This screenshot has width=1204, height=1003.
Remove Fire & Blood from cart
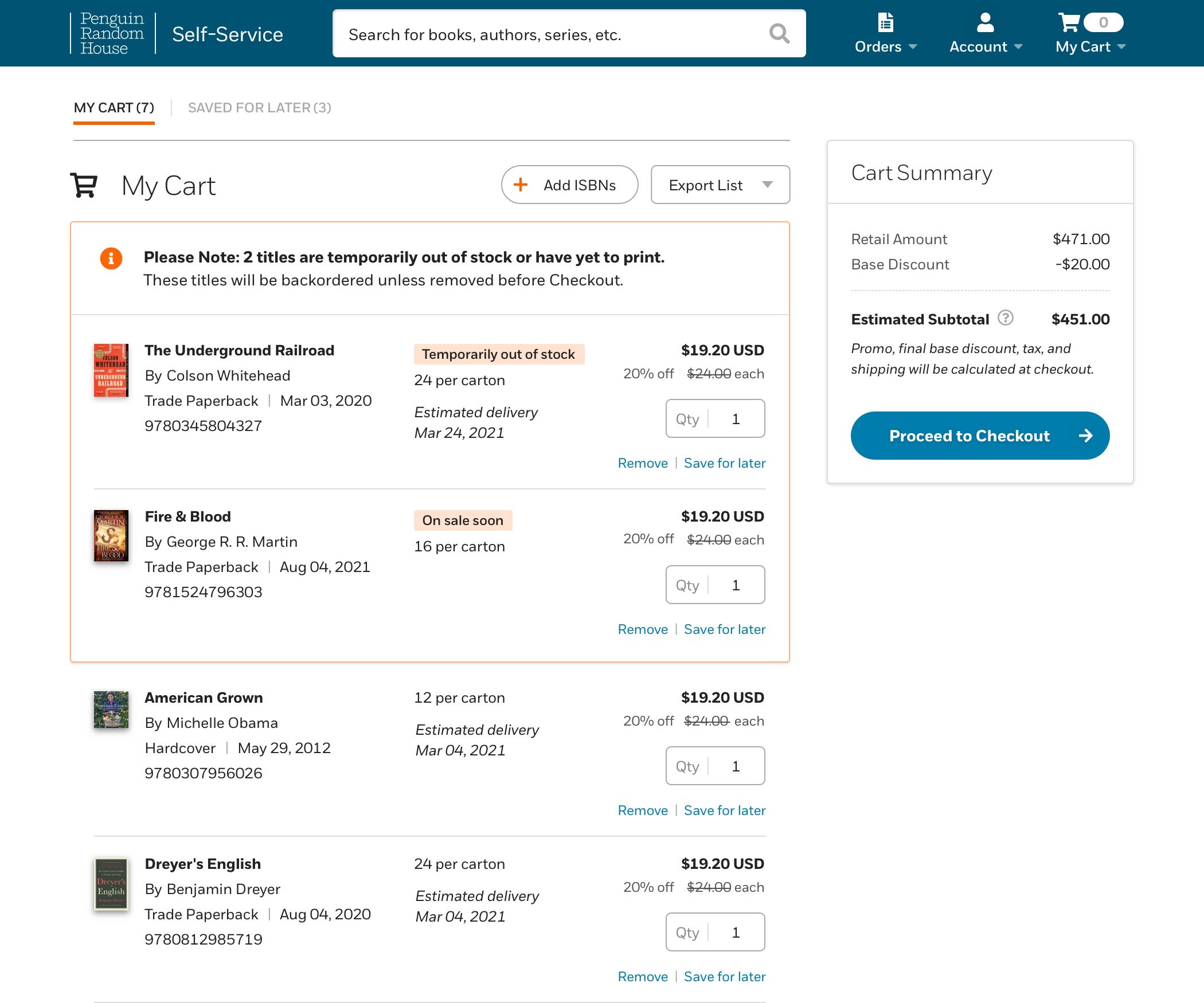[x=643, y=629]
